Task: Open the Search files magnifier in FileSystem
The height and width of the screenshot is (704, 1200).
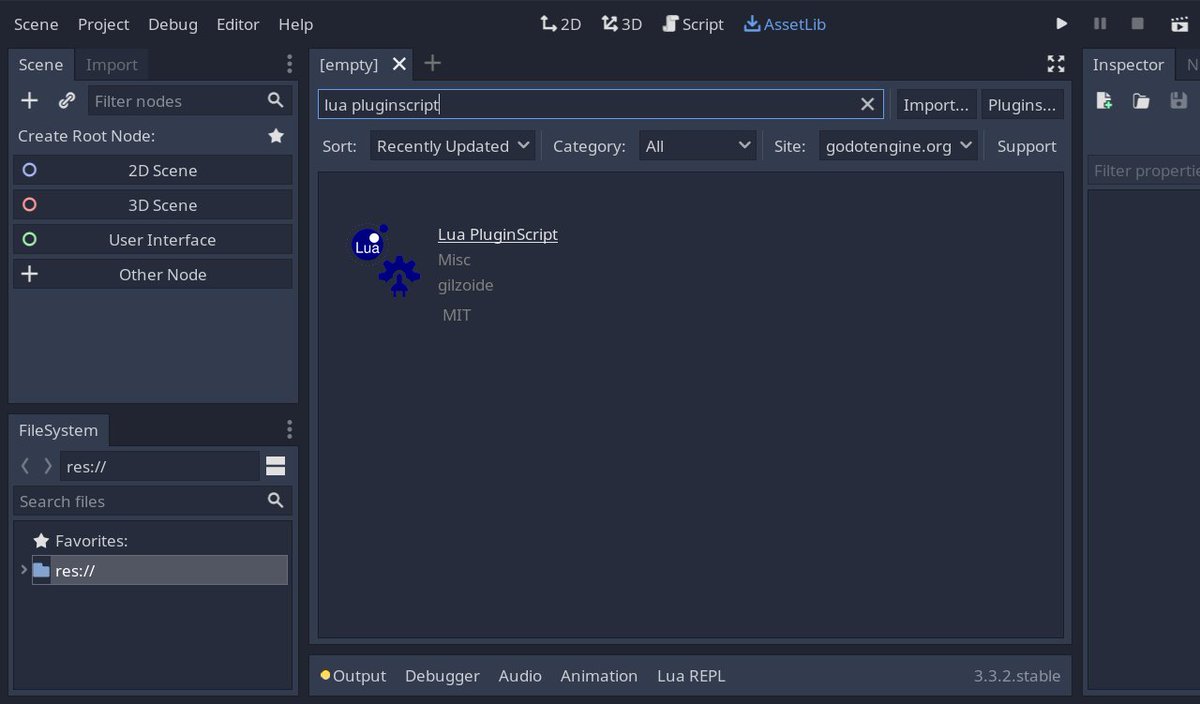Action: click(275, 501)
